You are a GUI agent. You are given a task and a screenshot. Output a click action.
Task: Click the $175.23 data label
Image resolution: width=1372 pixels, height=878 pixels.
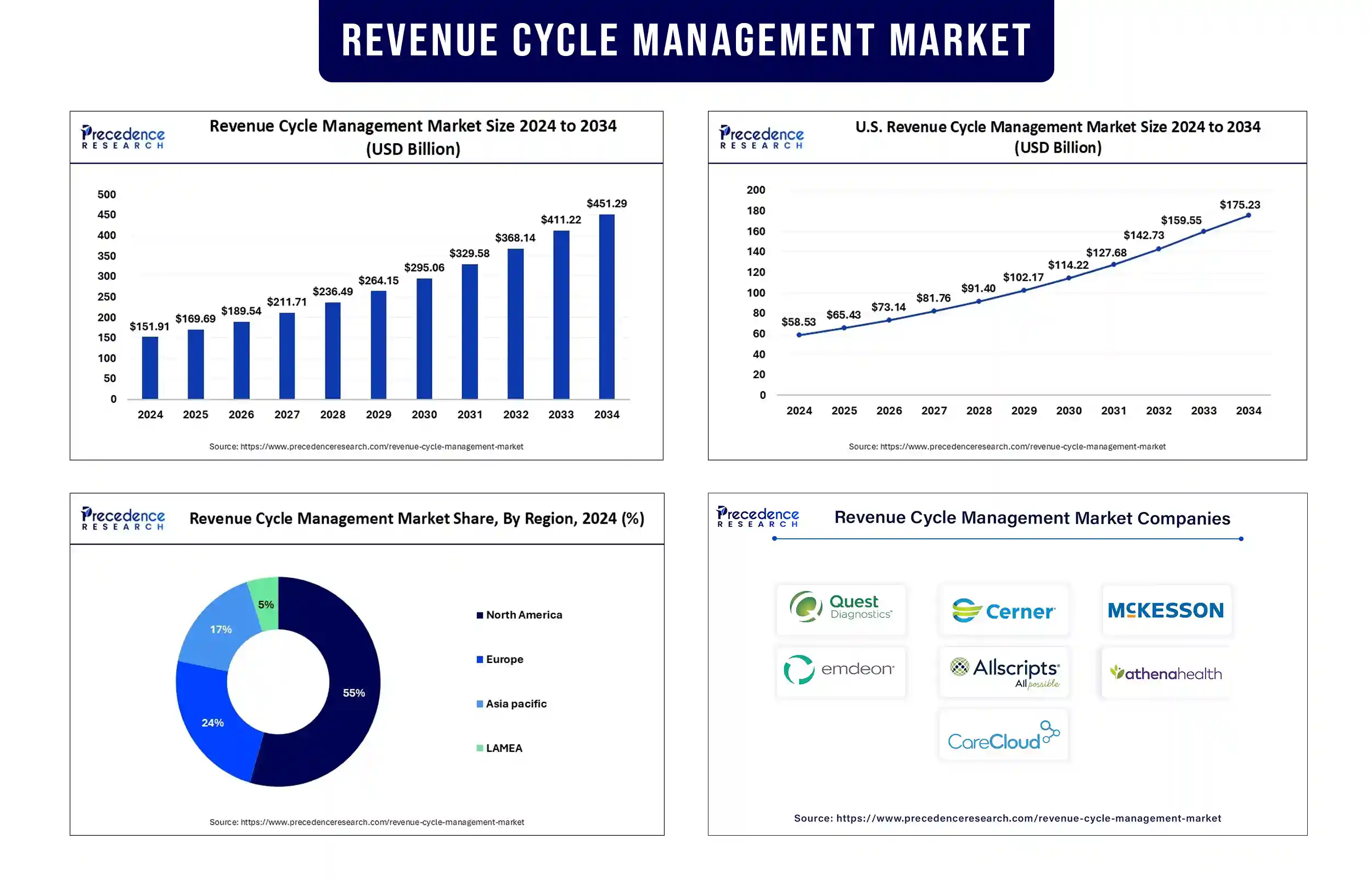click(x=1239, y=205)
